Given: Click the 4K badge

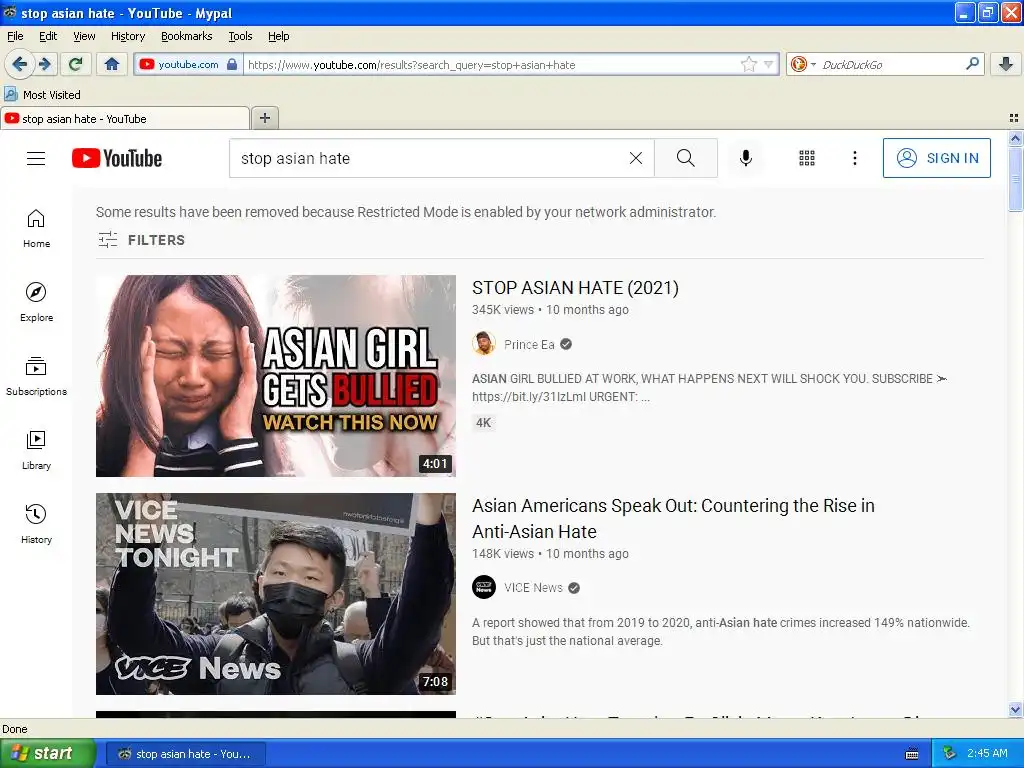Looking at the screenshot, I should pos(484,423).
